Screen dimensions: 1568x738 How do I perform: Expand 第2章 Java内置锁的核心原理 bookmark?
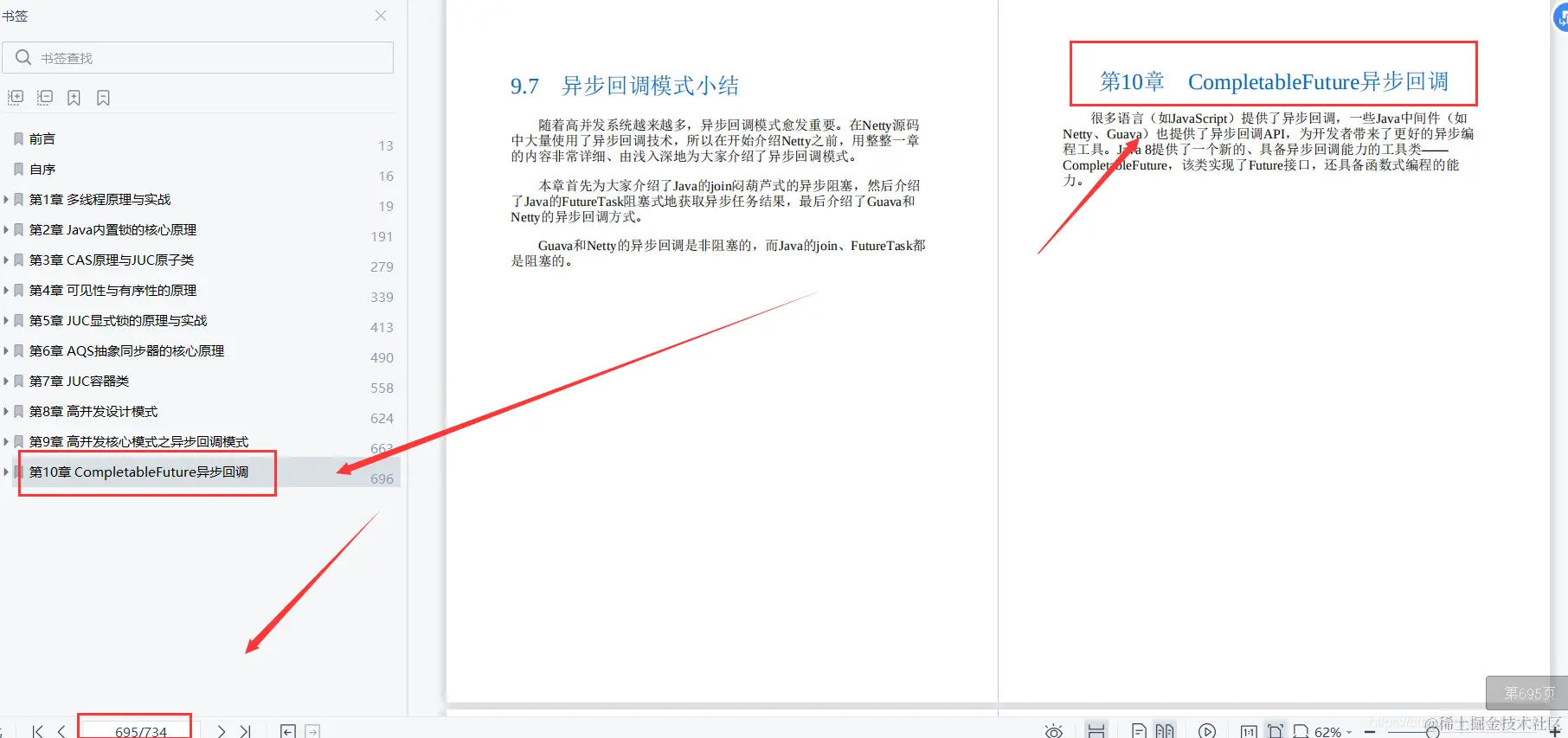point(6,229)
